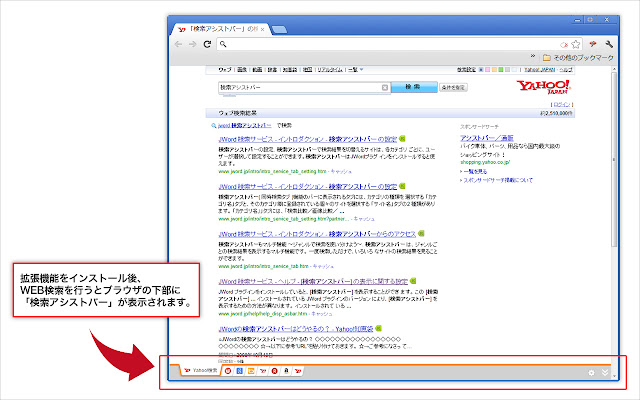Viewport: 640px width, 400px height.
Task: Click the page's vertical scrollbar thumb
Action: 614,159
